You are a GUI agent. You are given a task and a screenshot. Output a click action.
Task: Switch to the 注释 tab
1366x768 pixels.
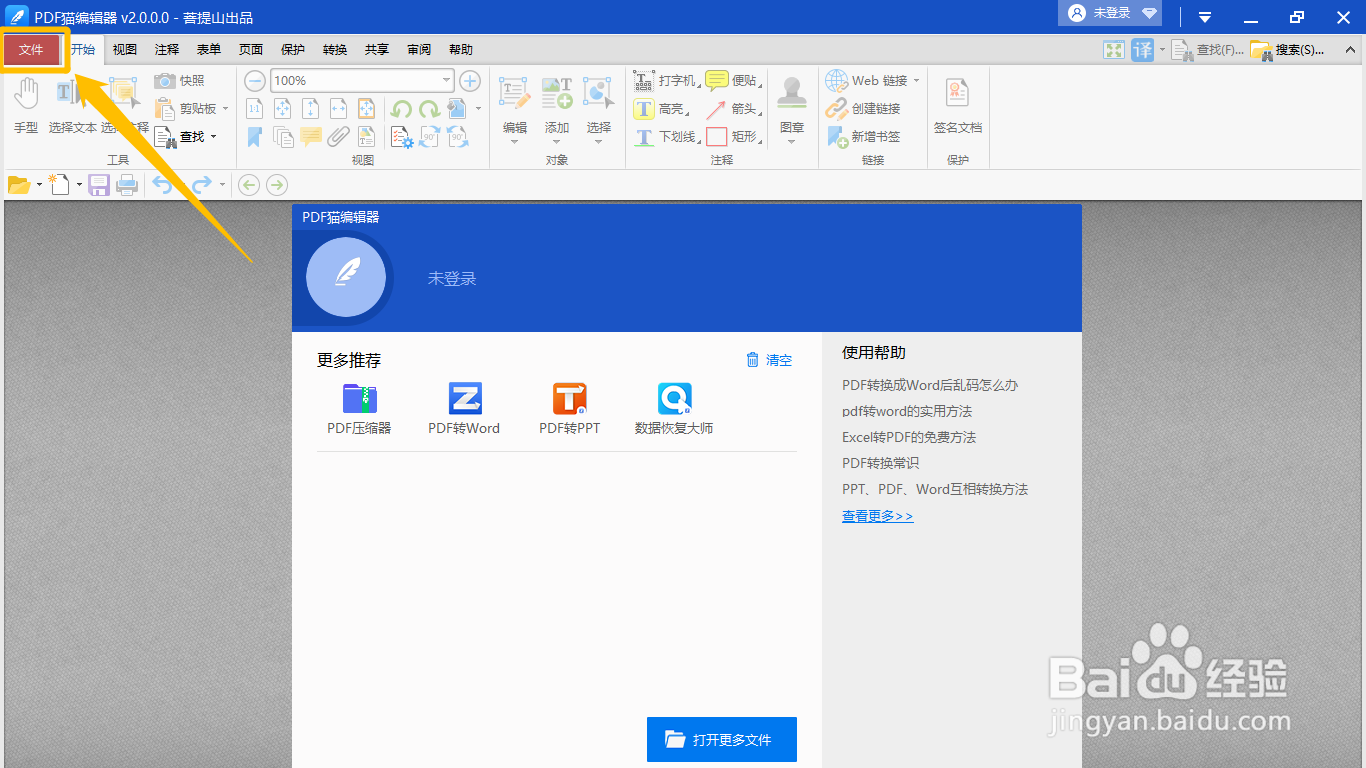click(167, 49)
